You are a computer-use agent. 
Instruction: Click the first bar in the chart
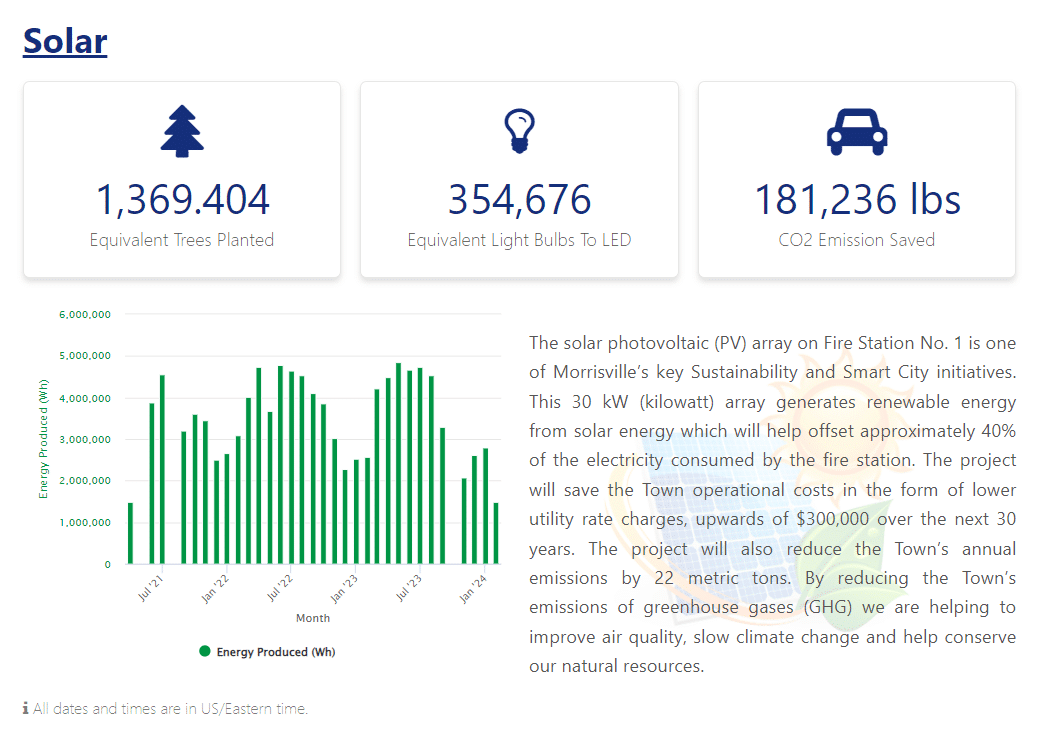[x=130, y=534]
